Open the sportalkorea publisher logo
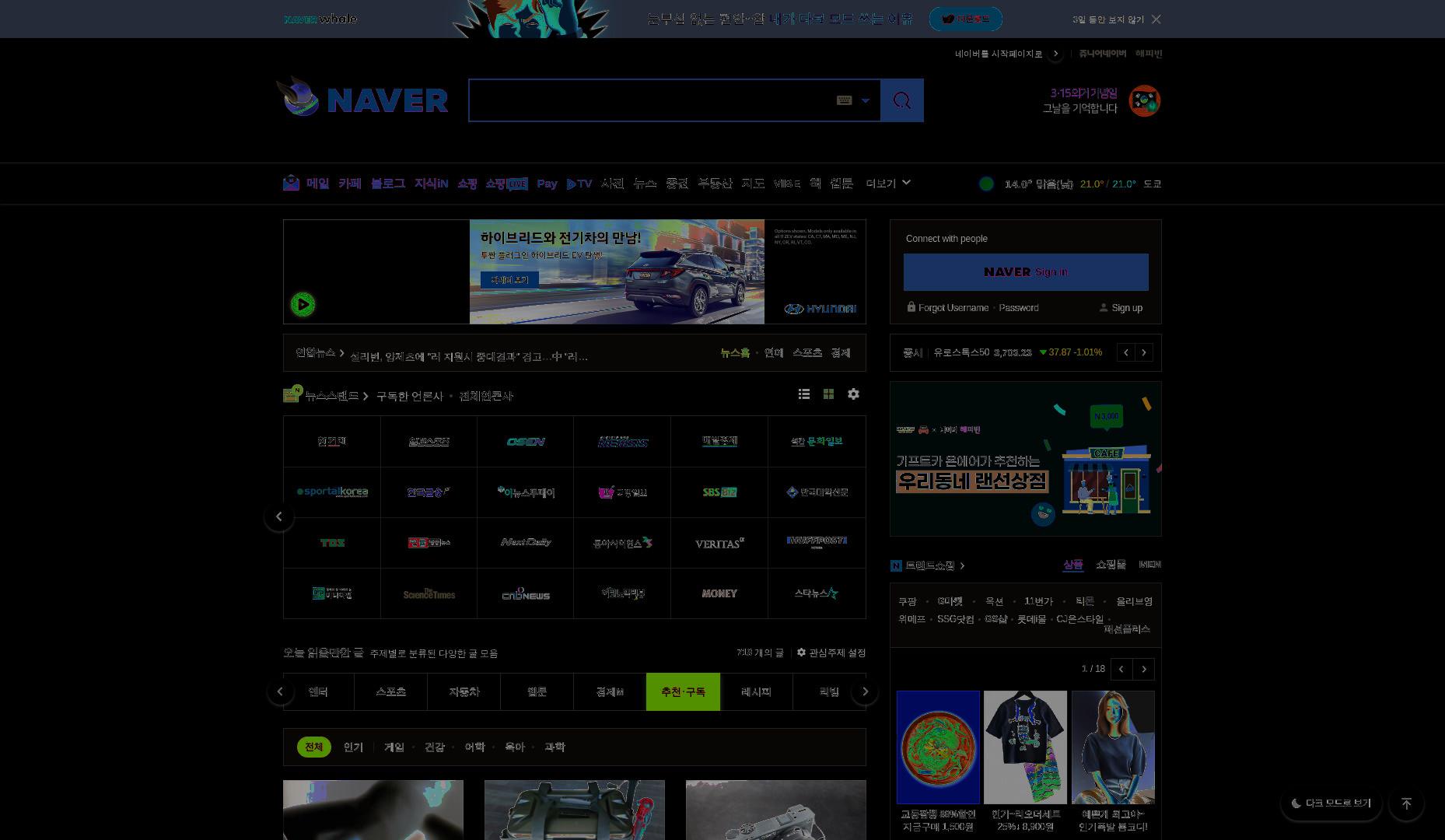Image resolution: width=1445 pixels, height=840 pixels. [332, 492]
